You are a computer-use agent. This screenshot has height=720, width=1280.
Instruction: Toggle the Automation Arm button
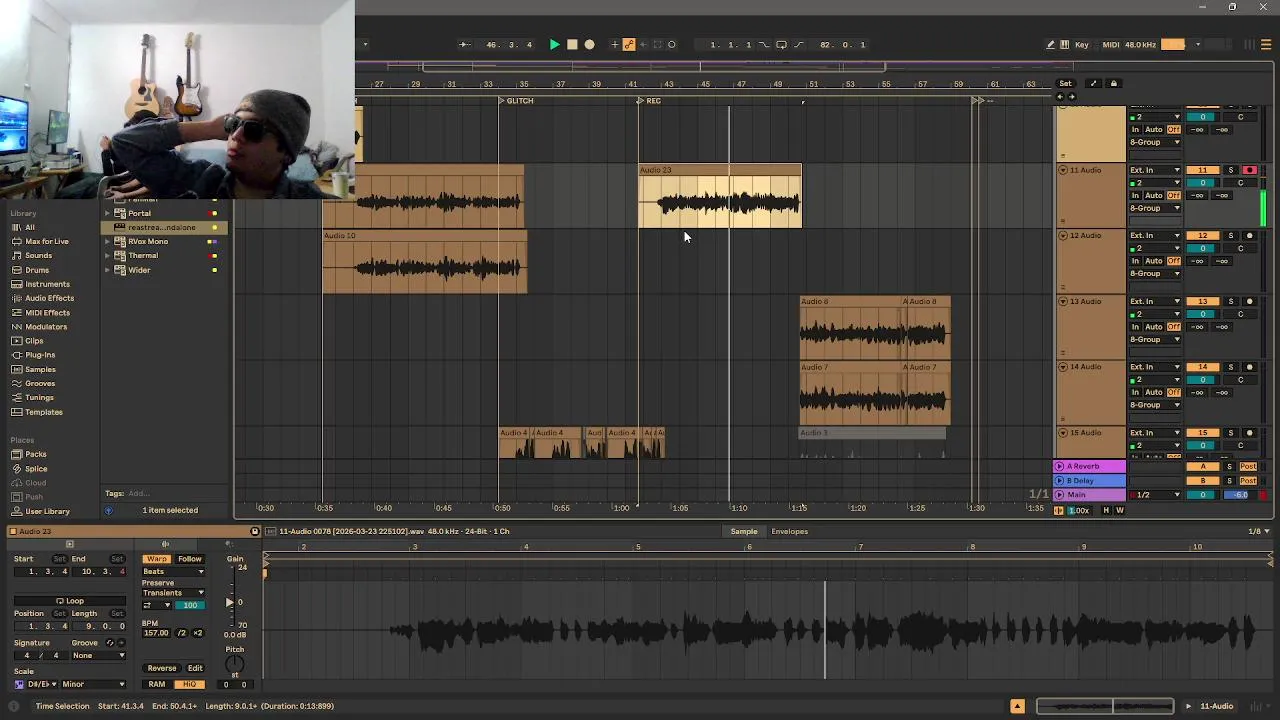[x=629, y=44]
